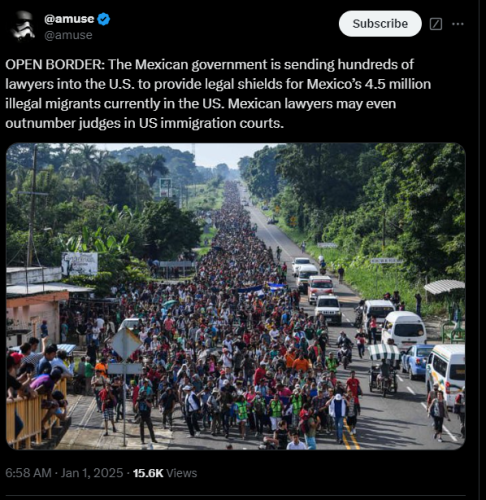Click the word 'Views' below the photo
The height and width of the screenshot is (500, 486).
(x=181, y=473)
